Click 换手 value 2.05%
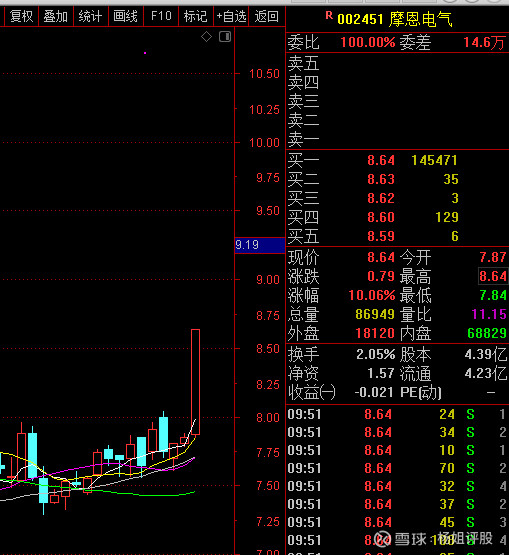This screenshot has width=509, height=555. pyautogui.click(x=376, y=354)
